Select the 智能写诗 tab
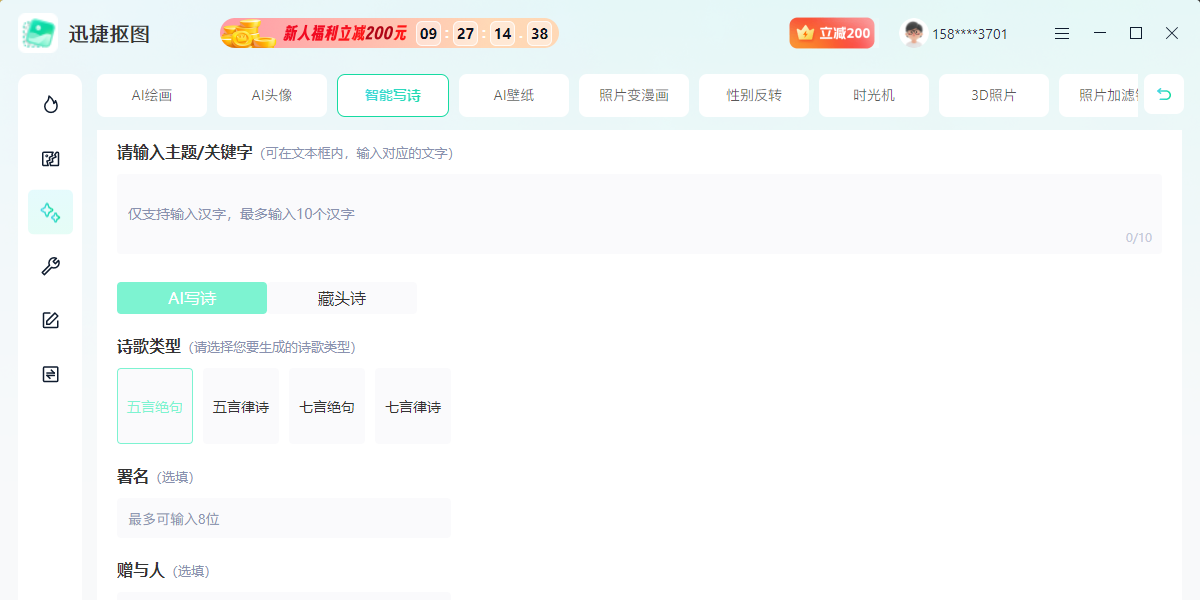The width and height of the screenshot is (1200, 600). (393, 95)
